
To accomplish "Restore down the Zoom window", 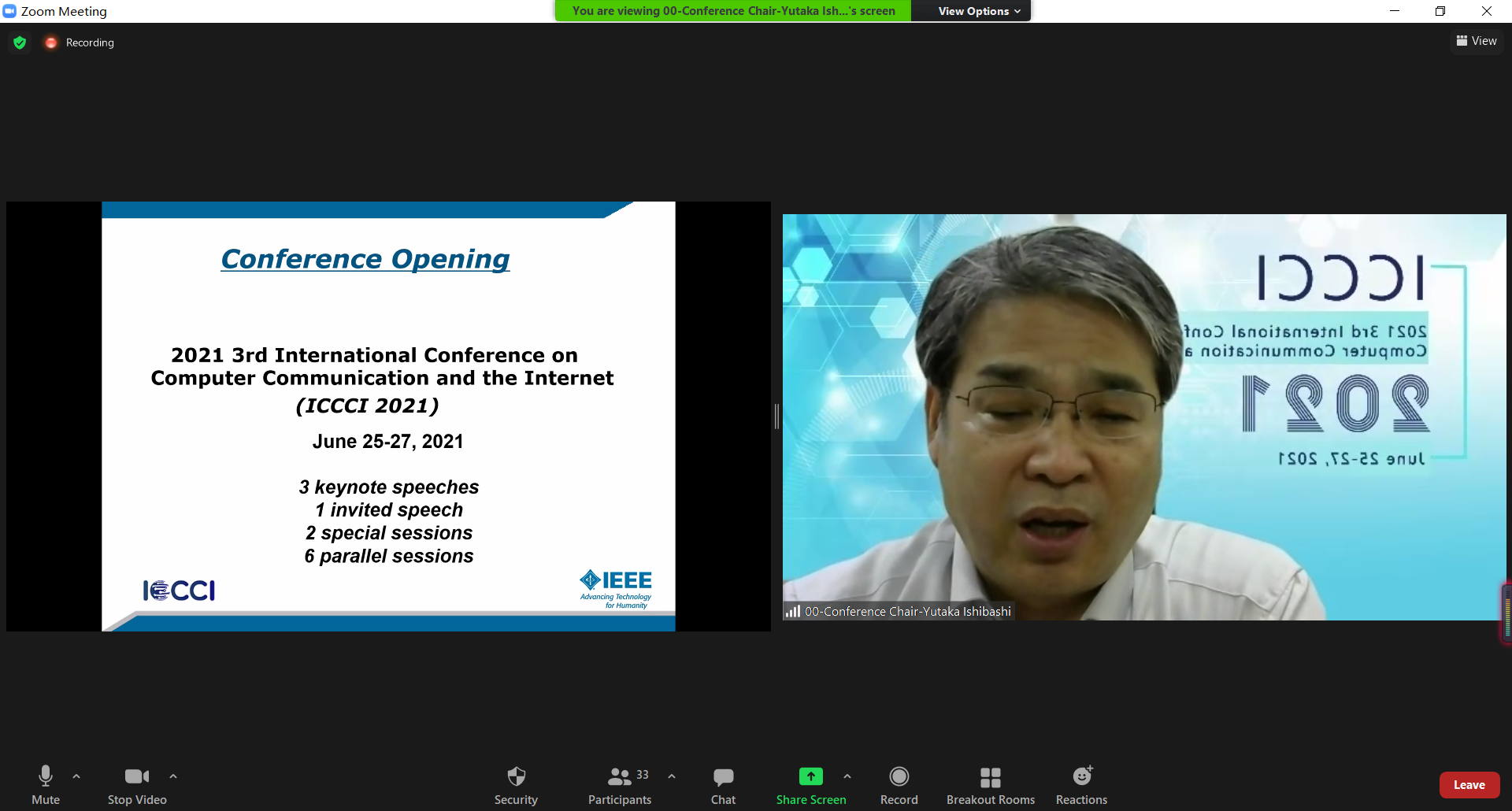I will (1440, 11).
